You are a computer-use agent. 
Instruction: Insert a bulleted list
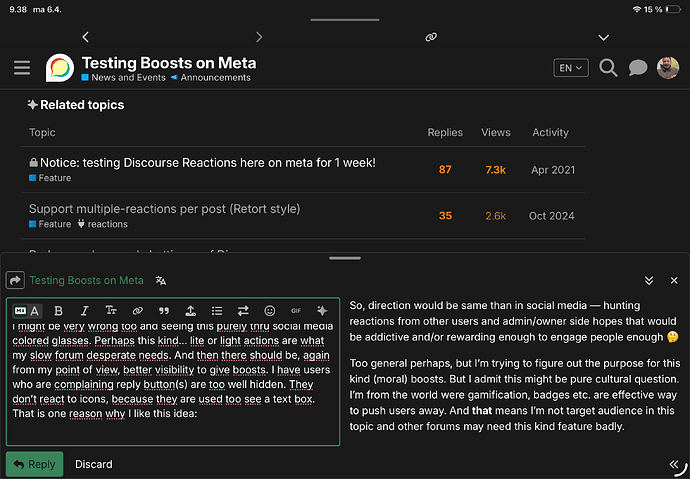[217, 311]
